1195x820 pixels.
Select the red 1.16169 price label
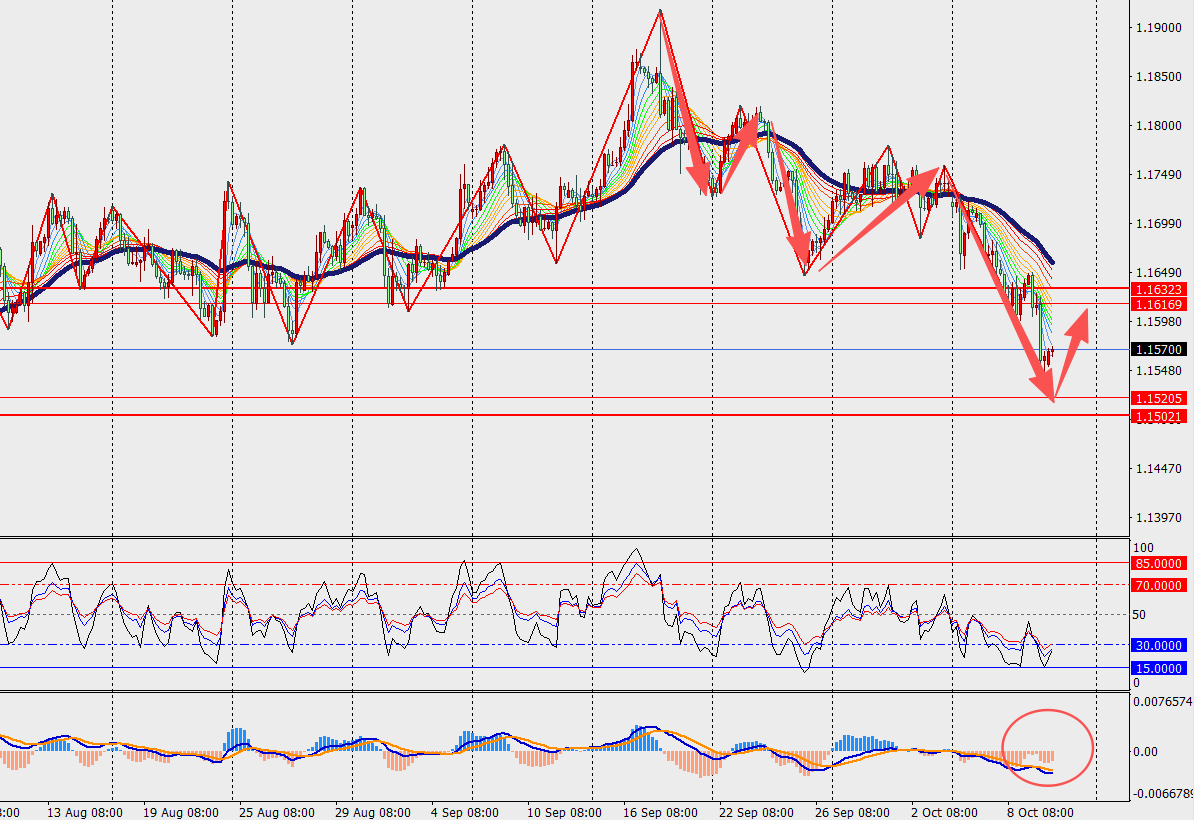coord(1158,304)
